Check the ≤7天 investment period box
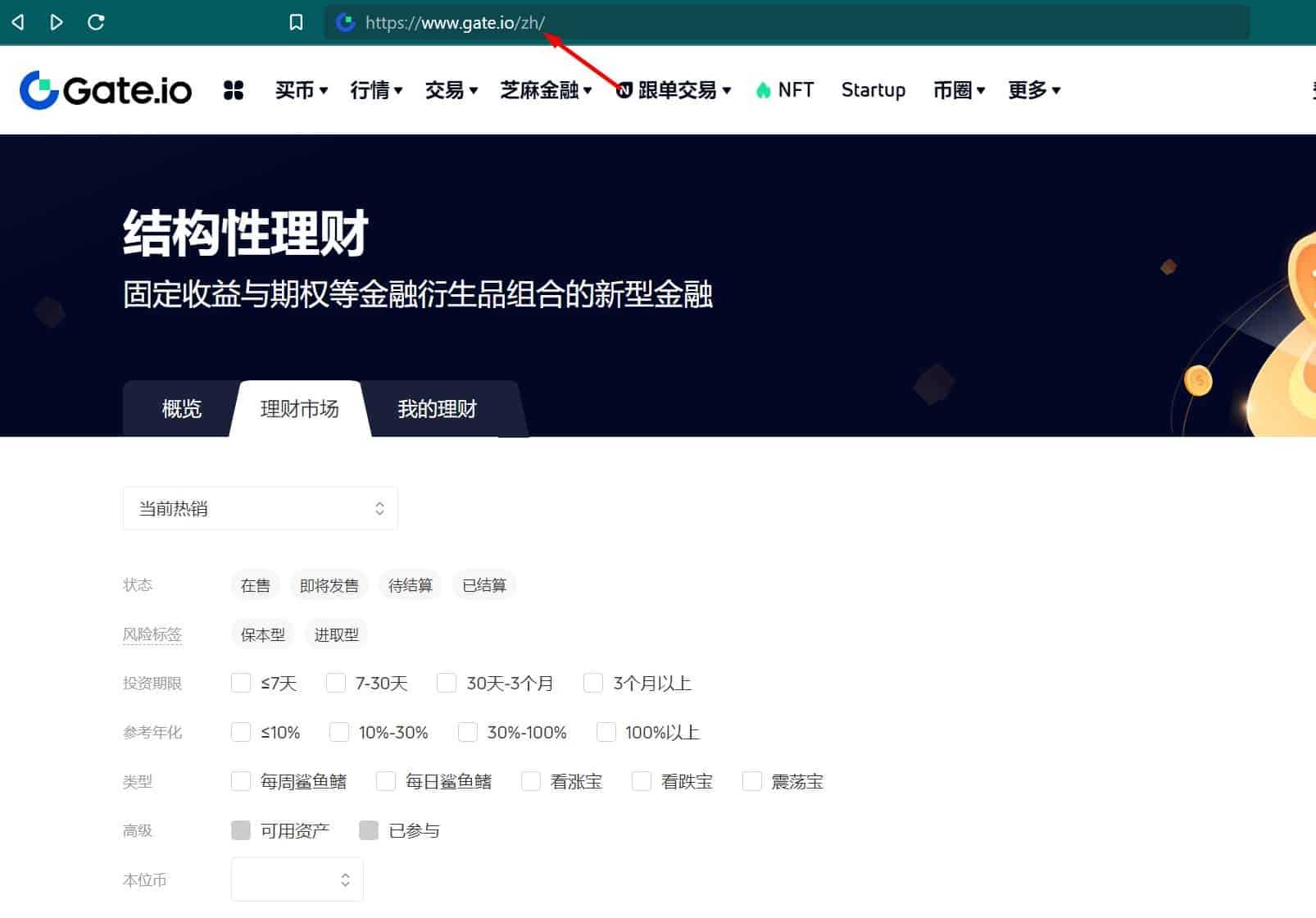The width and height of the screenshot is (1316, 918). [x=241, y=683]
